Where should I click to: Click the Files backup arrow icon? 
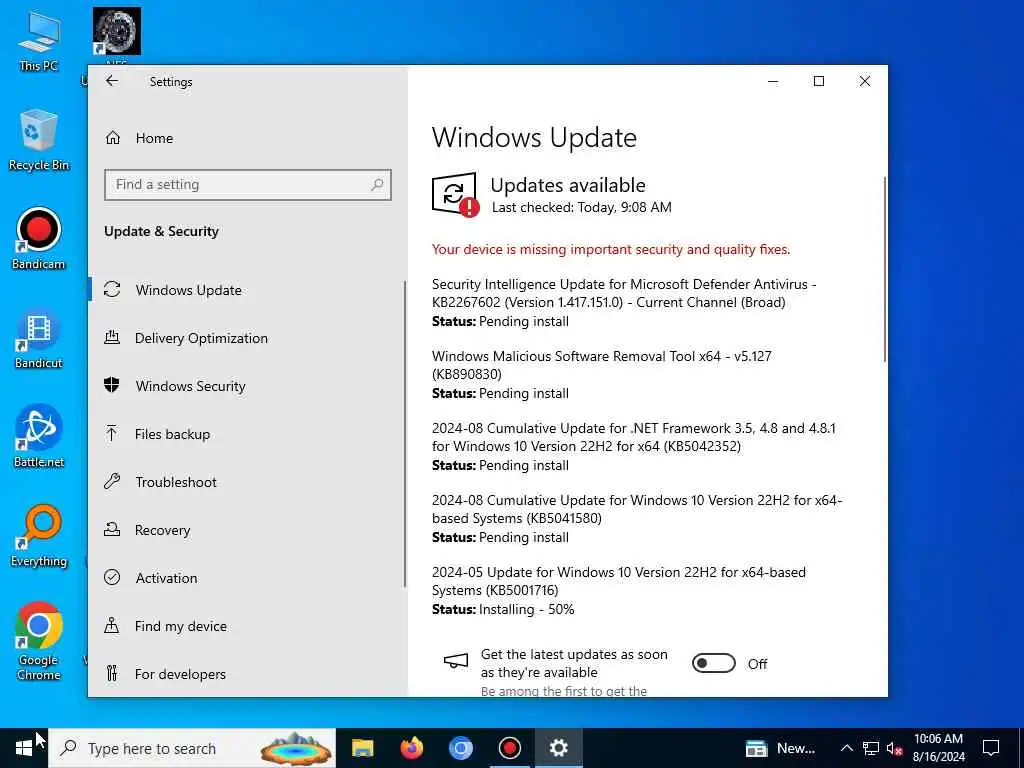(x=112, y=434)
